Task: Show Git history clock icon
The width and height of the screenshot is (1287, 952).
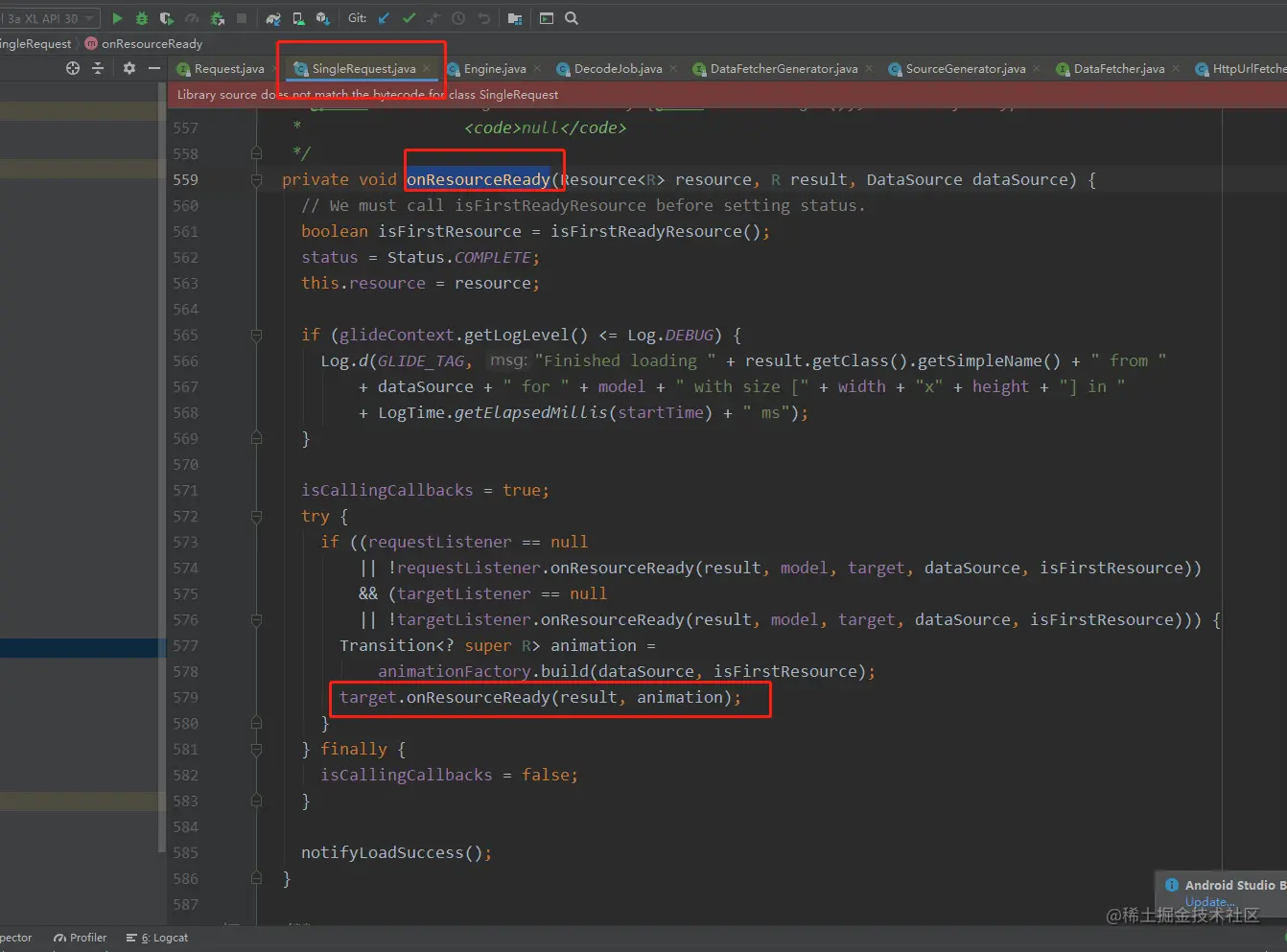Action: tap(458, 18)
